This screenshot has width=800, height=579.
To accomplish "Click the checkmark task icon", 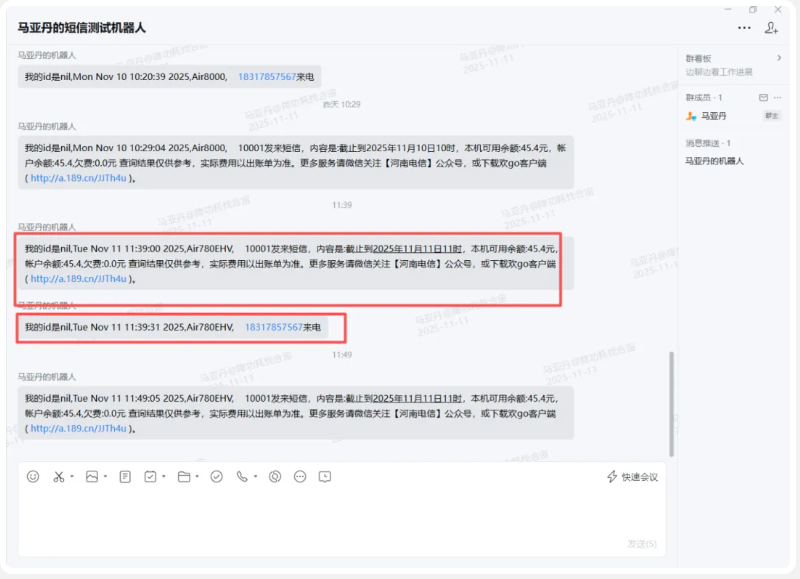I will pyautogui.click(x=216, y=476).
